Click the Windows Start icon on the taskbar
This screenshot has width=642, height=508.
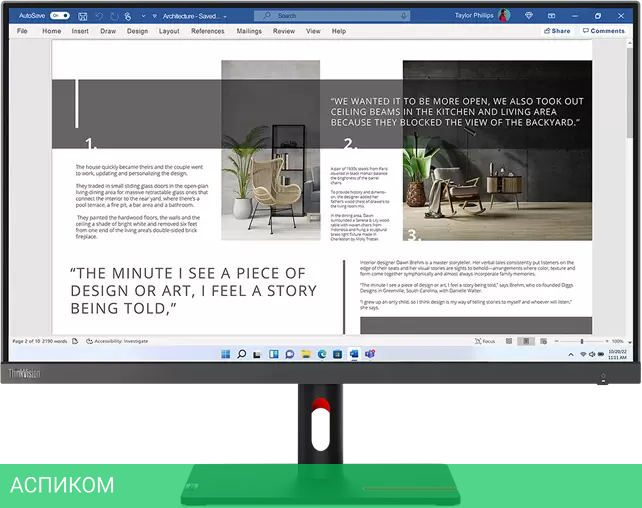coord(226,354)
